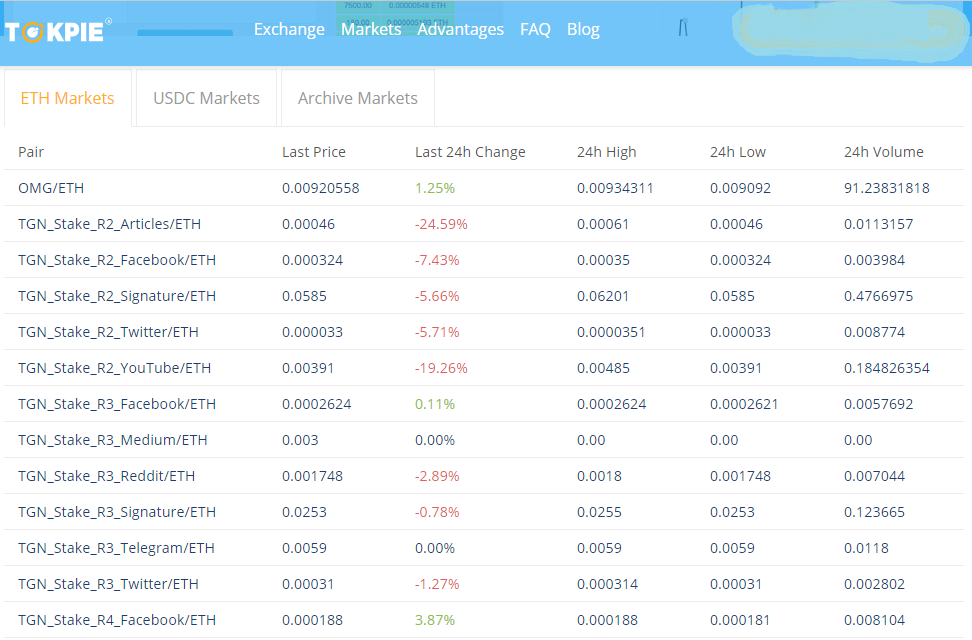Sort by Last 24h Change column header
Viewport: 972px width, 640px height.
tap(470, 152)
